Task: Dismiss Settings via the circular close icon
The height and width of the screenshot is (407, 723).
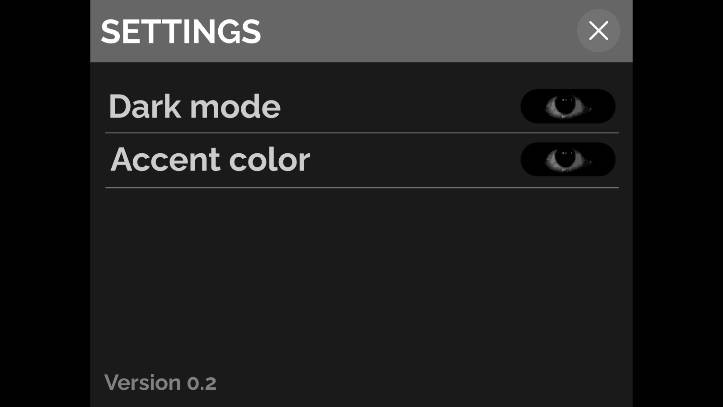Action: tap(598, 31)
